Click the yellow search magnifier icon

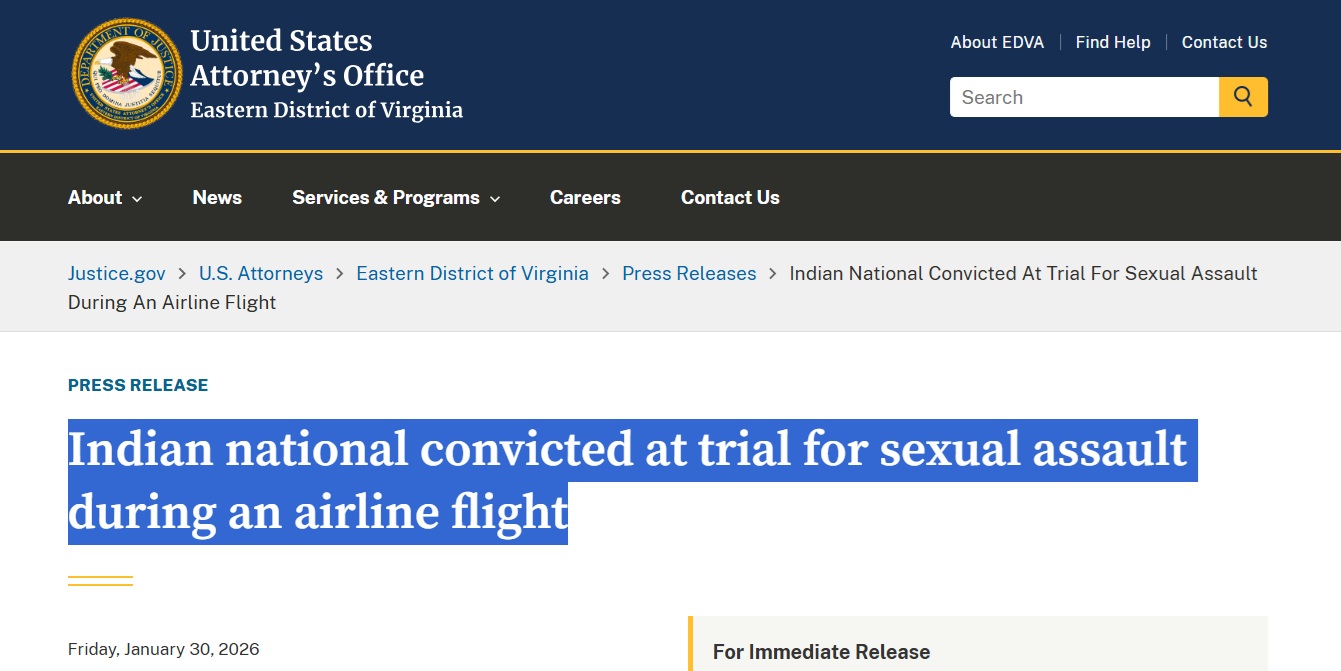point(1243,97)
